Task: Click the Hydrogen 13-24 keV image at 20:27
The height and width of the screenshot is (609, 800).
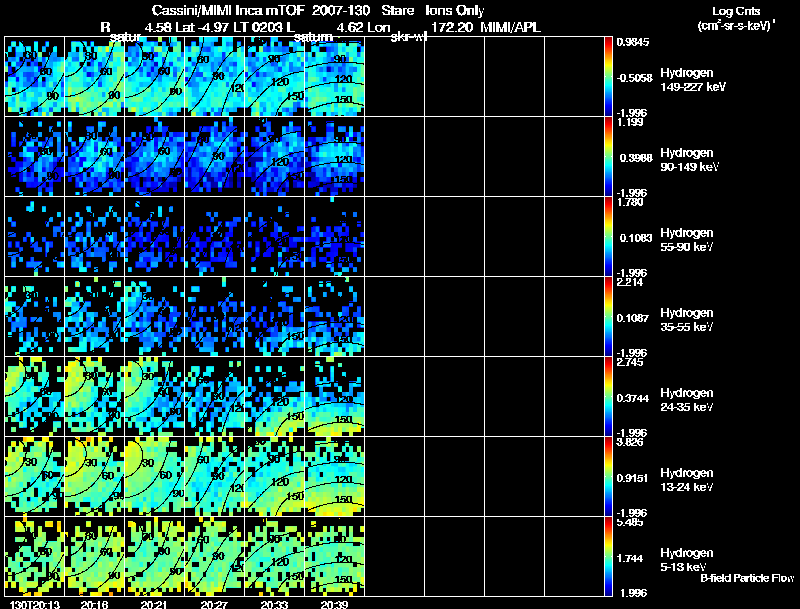Action: pos(214,476)
